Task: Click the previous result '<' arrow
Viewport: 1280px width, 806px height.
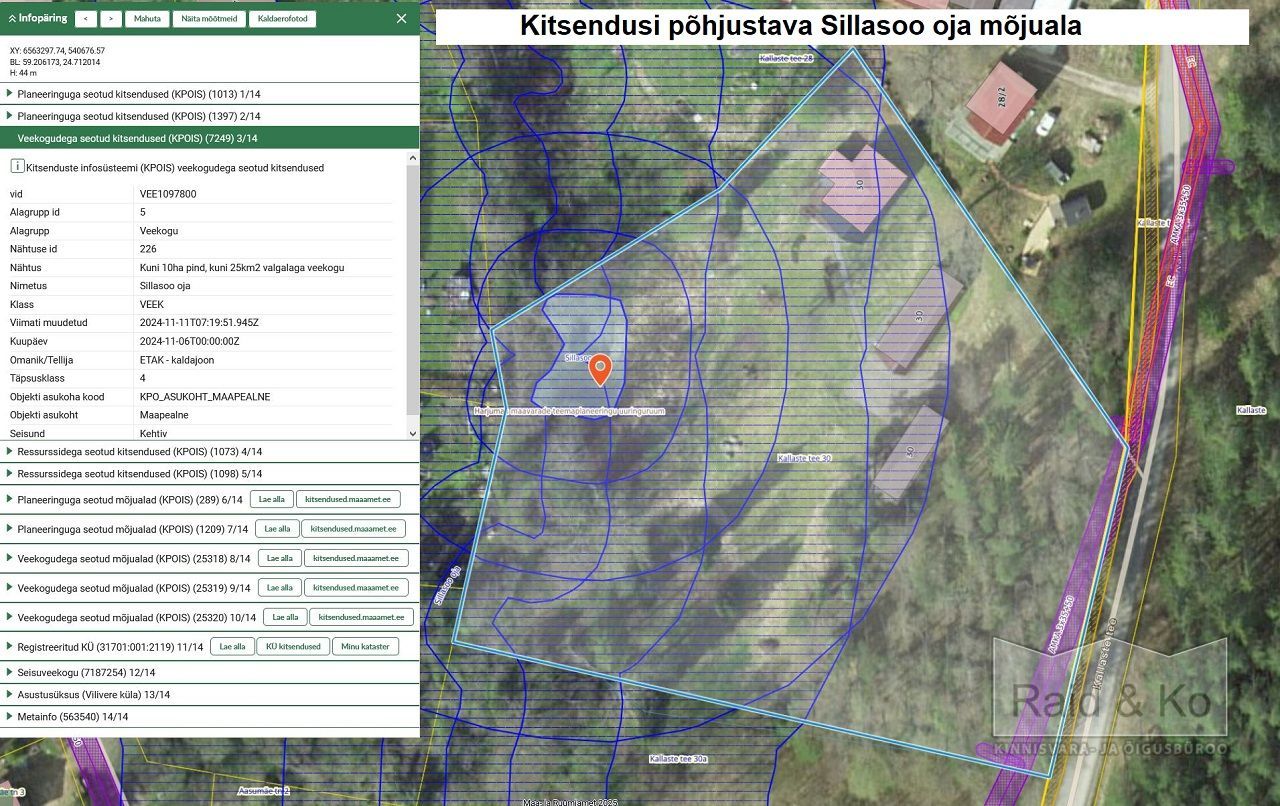Action: pos(86,19)
